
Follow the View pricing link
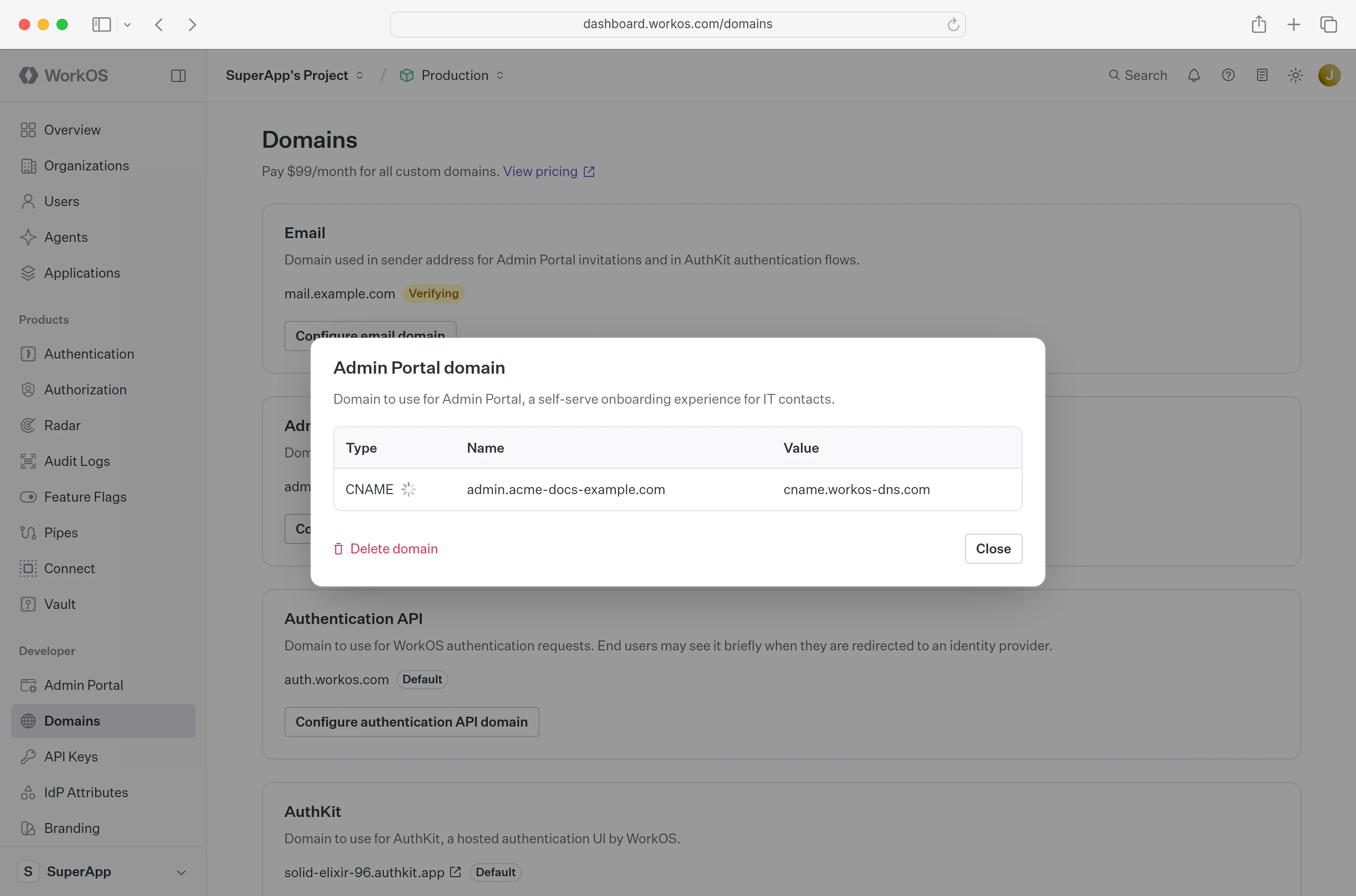click(x=549, y=171)
